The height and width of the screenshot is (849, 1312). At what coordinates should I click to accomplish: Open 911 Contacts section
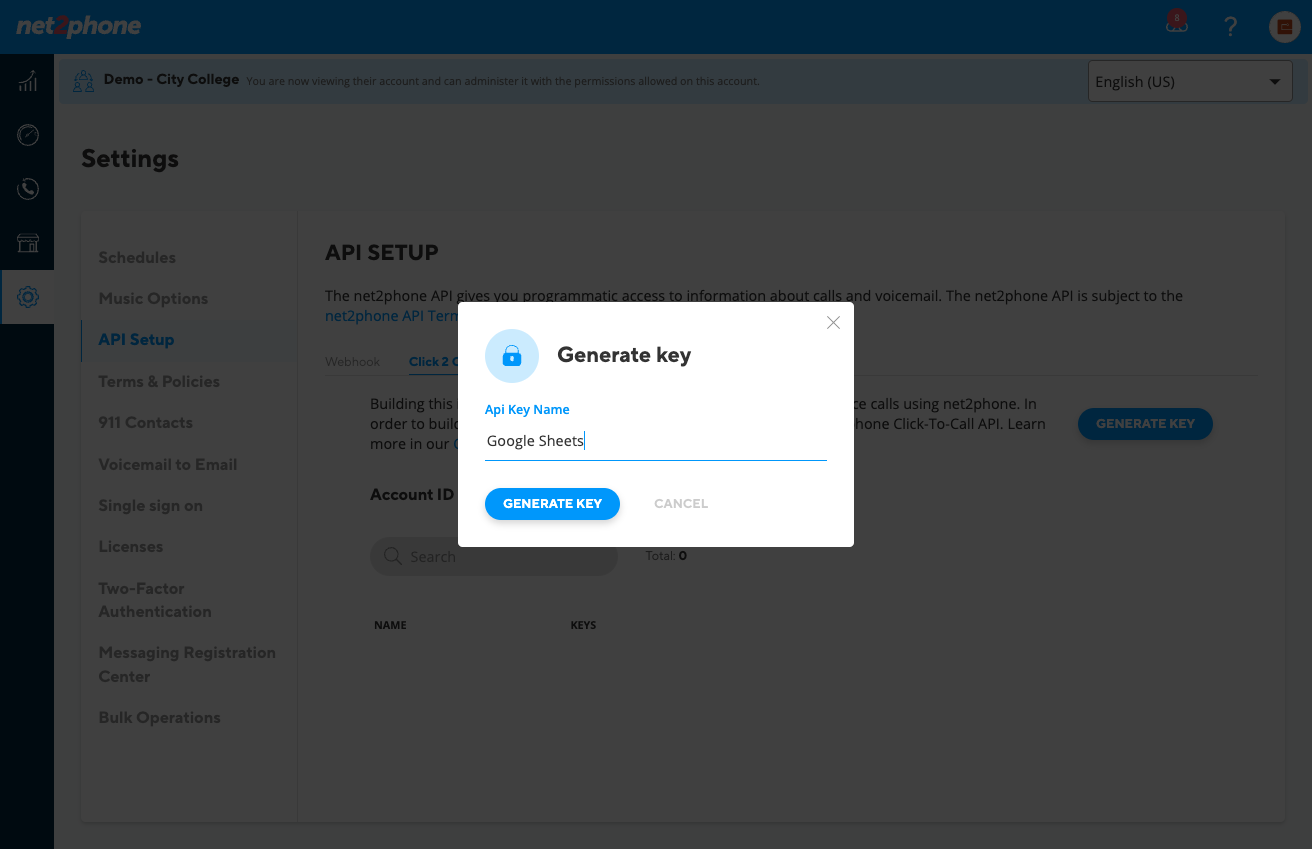[146, 422]
